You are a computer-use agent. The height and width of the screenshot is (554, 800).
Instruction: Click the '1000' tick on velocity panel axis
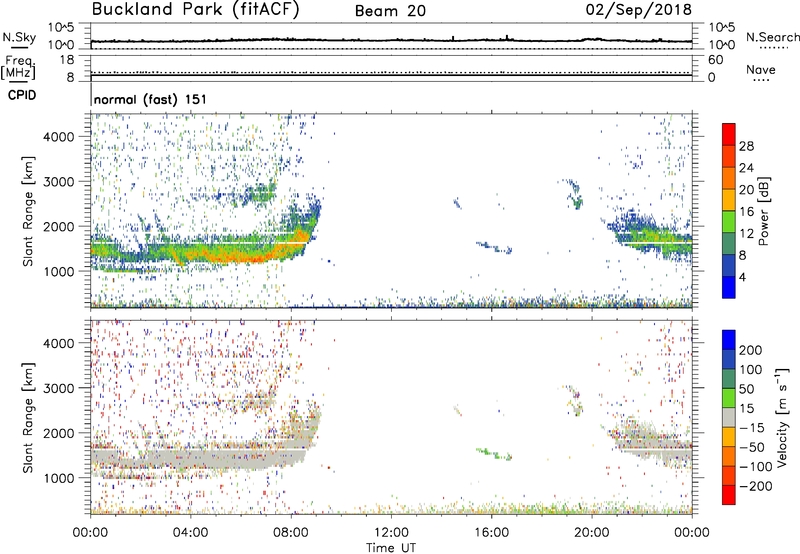(59, 478)
